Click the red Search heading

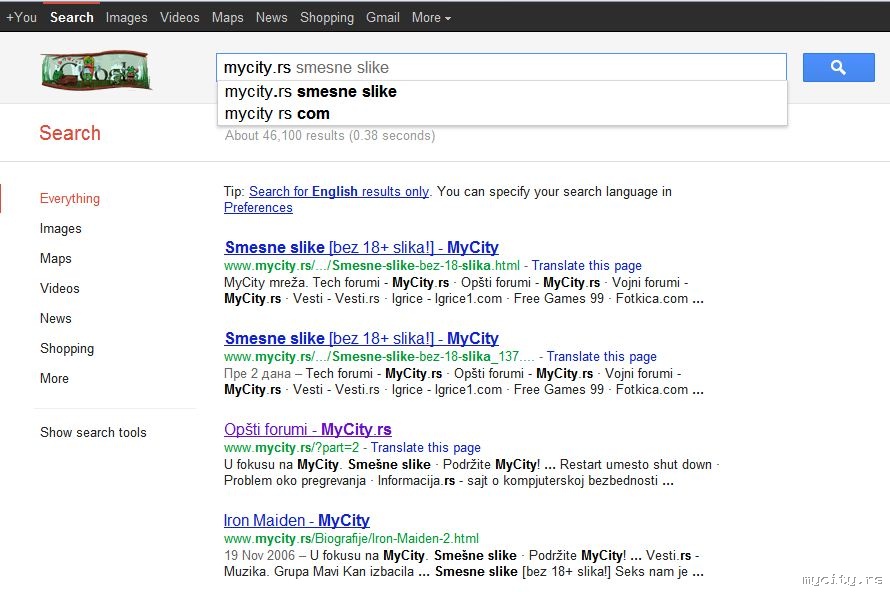point(70,133)
